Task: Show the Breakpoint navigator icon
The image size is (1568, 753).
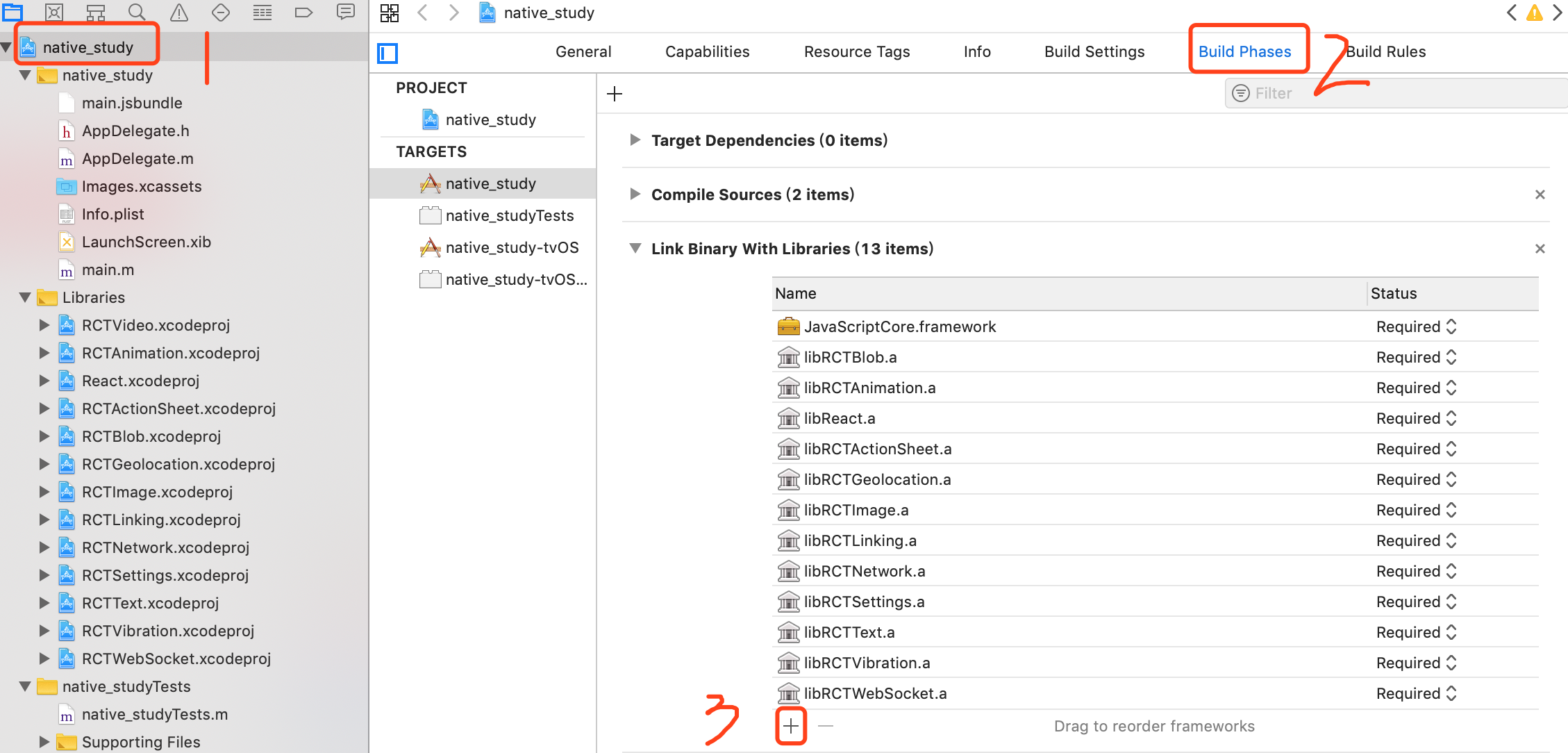Action: (x=303, y=12)
